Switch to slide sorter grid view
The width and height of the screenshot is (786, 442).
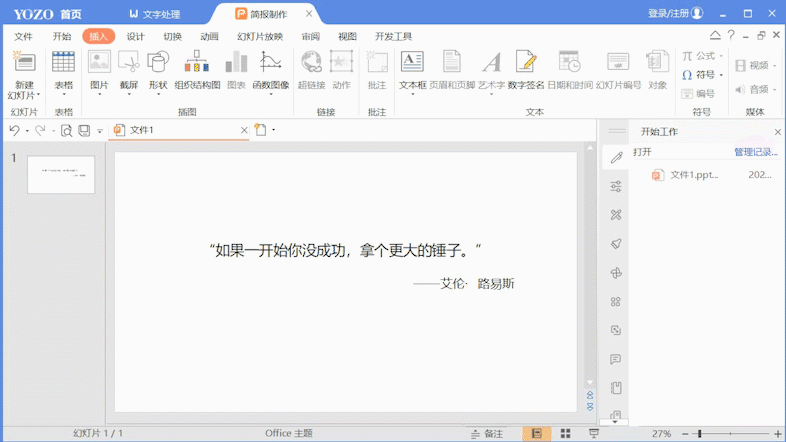point(565,433)
